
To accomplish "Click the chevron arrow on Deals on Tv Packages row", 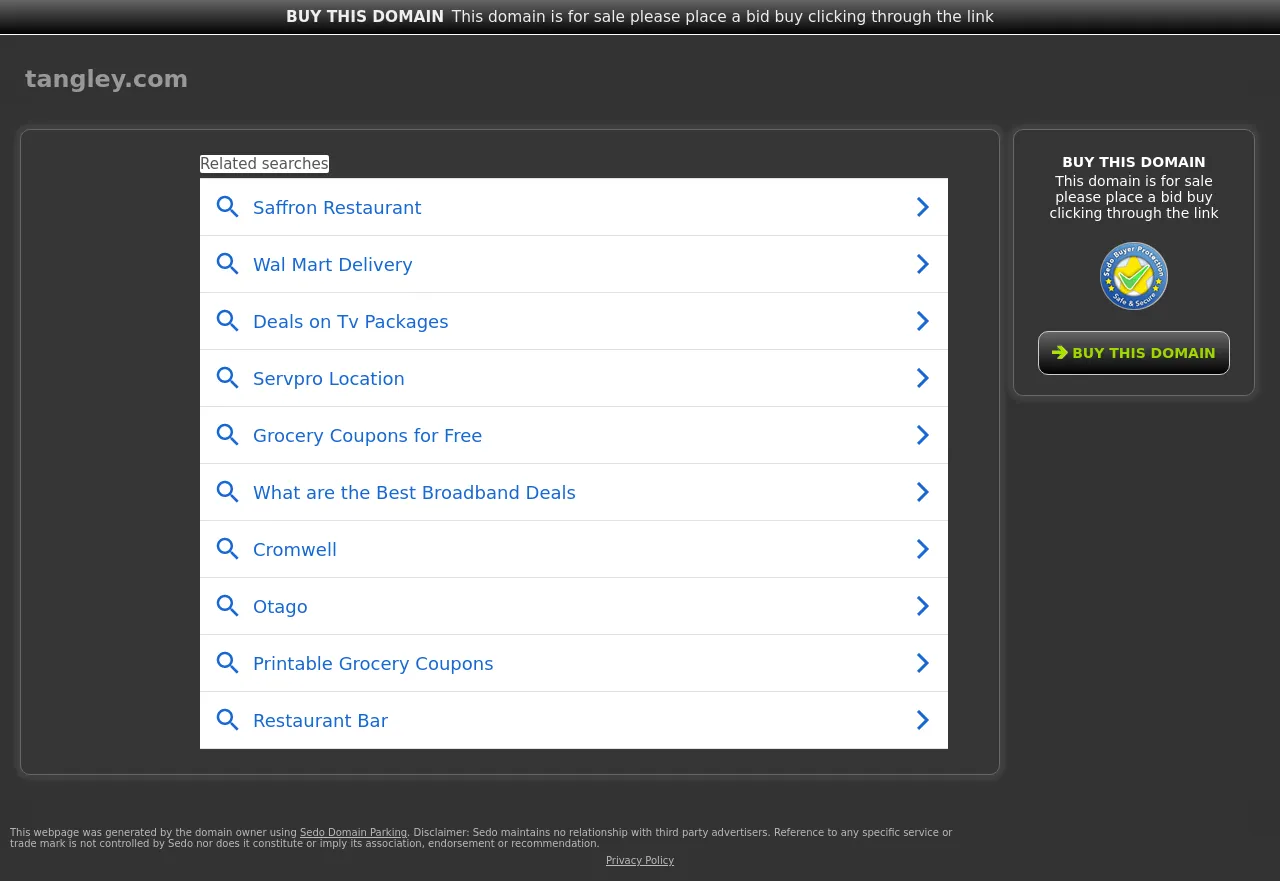I will click(923, 321).
